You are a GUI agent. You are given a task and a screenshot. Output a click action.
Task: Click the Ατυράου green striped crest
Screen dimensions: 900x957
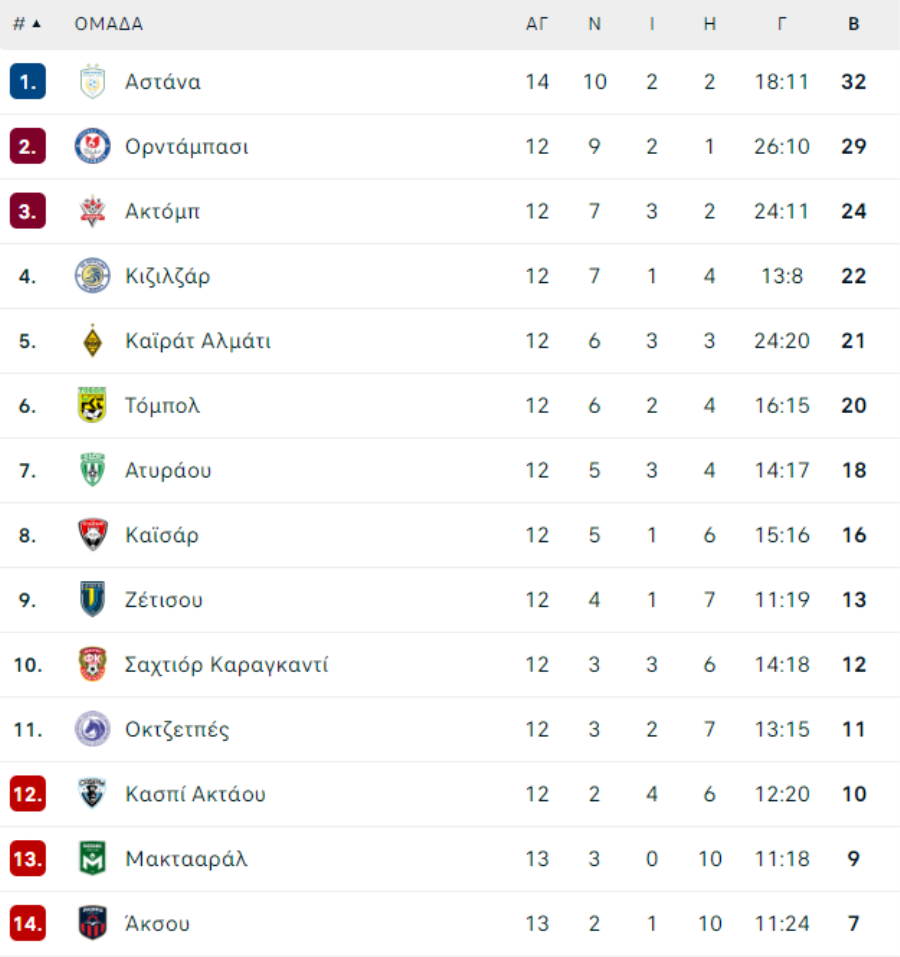coord(92,469)
